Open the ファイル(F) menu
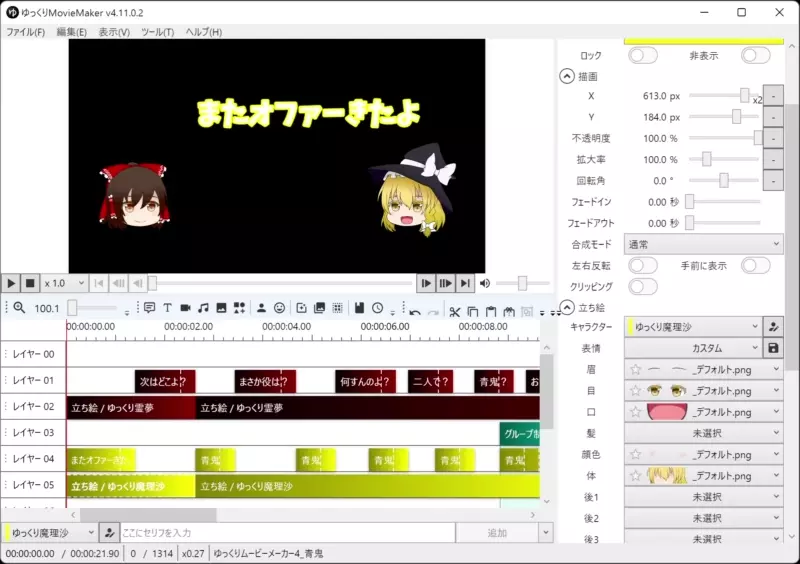 (26, 32)
